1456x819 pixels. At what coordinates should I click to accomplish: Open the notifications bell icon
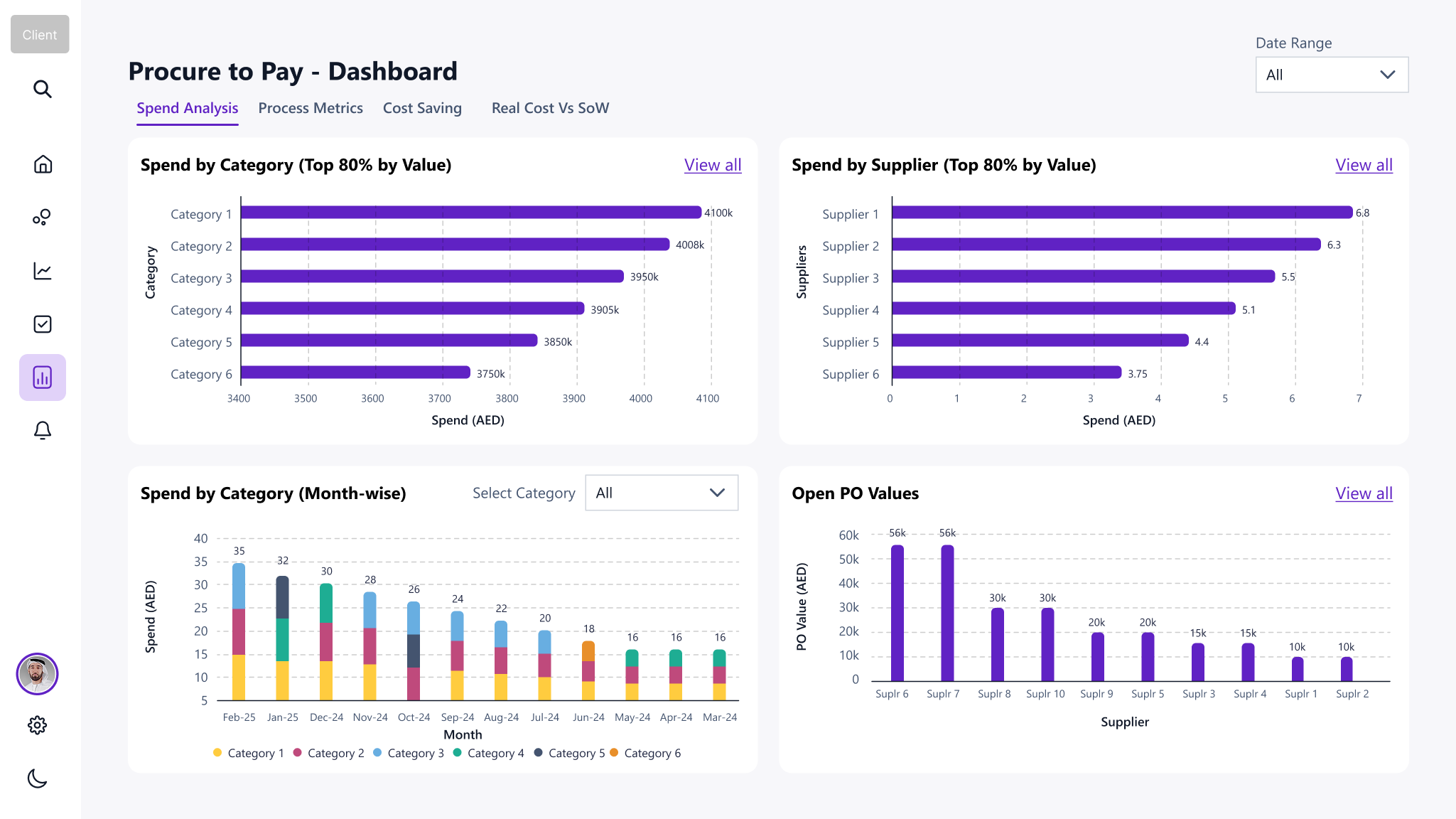tap(43, 430)
